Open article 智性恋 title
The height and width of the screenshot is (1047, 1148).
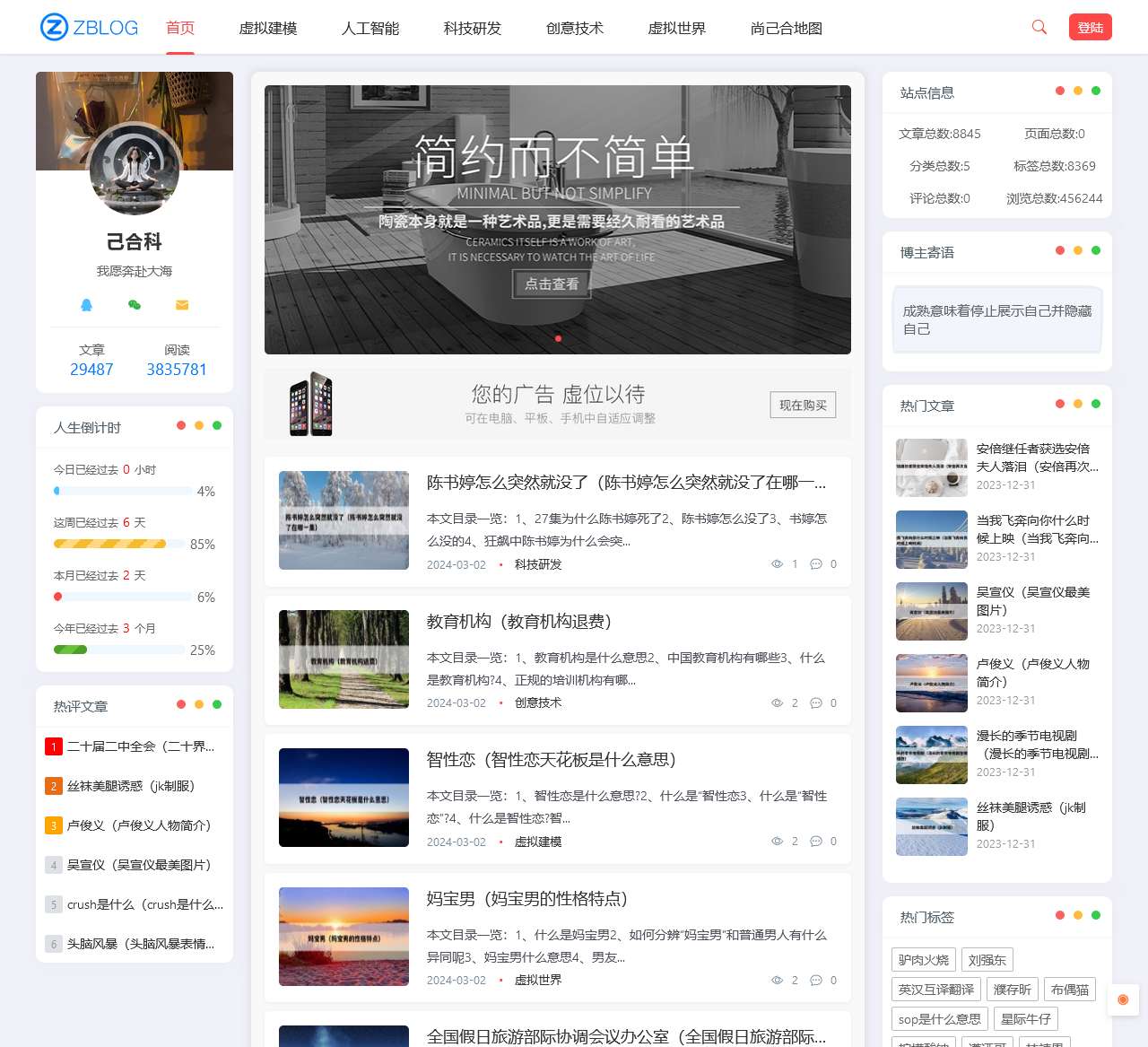(552, 760)
